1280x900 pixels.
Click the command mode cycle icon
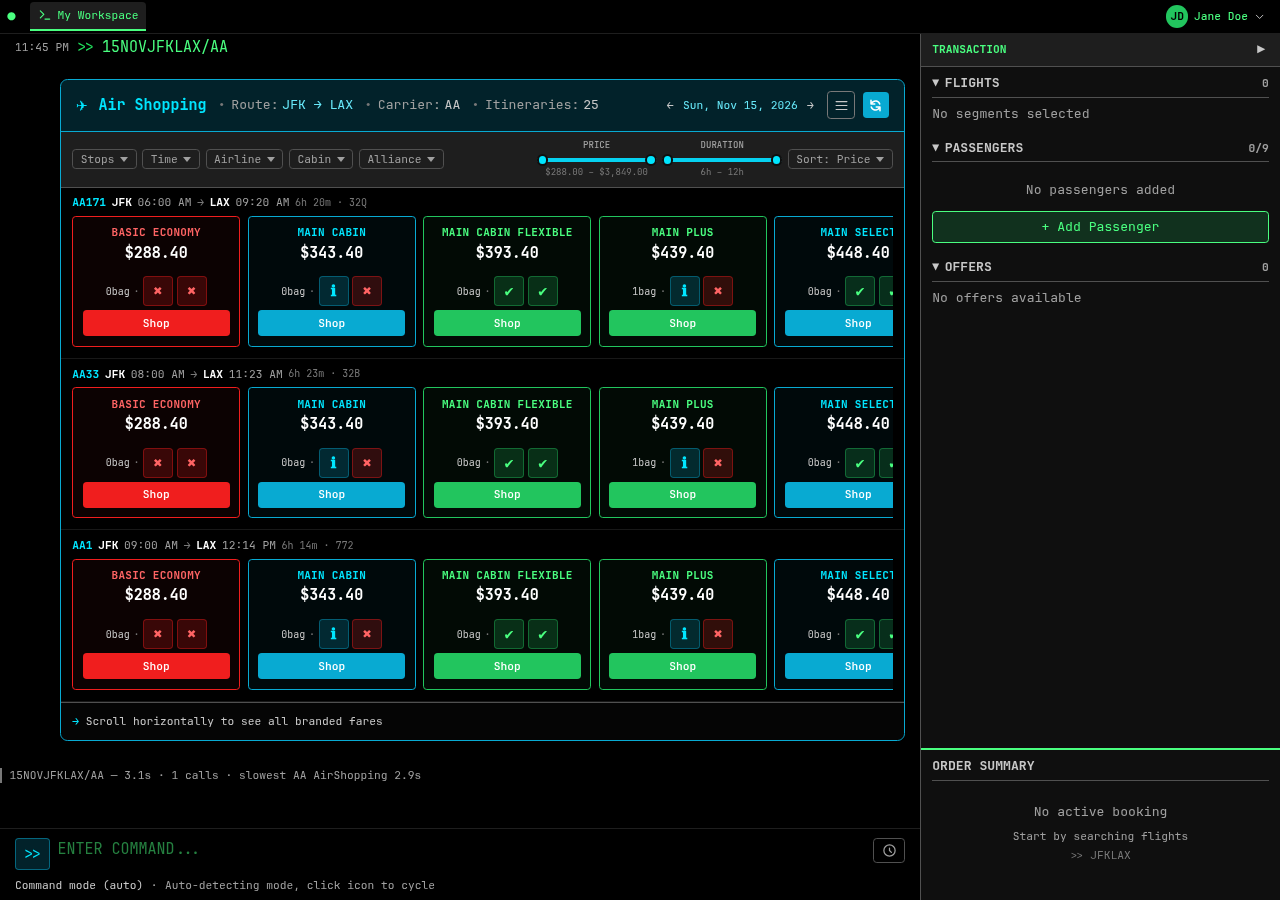(32, 854)
